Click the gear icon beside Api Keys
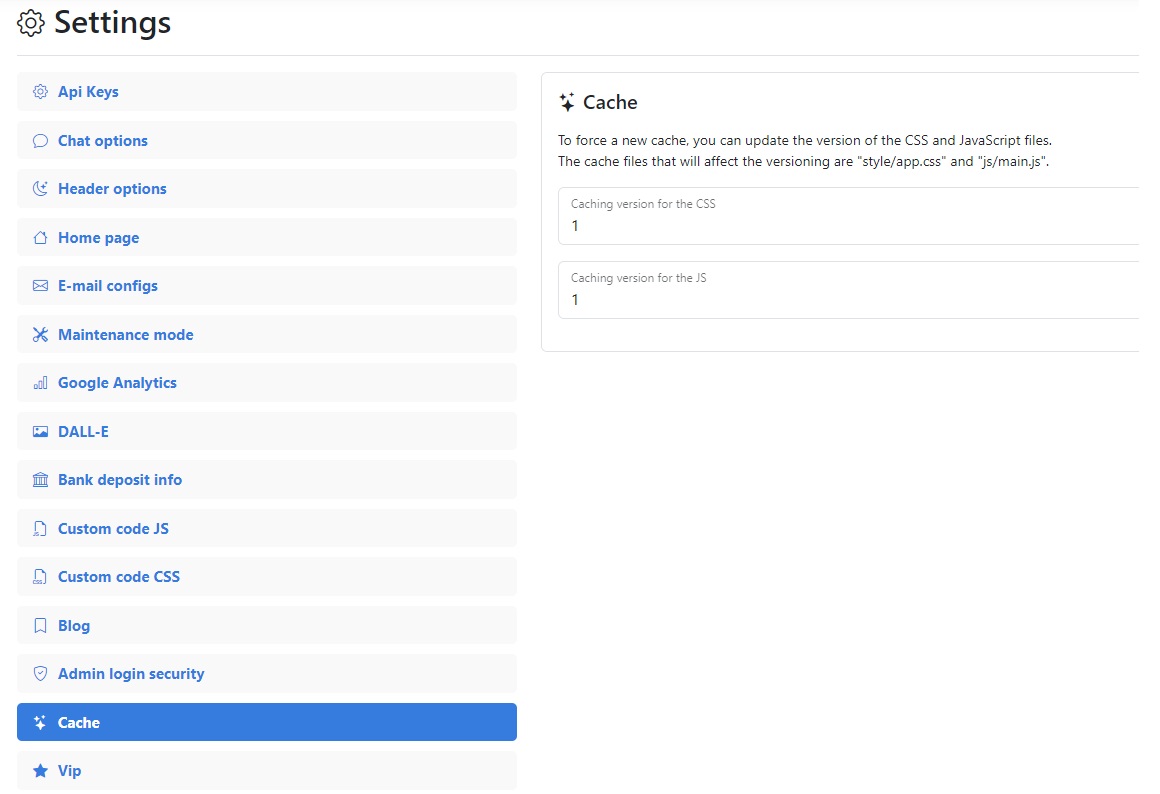 click(40, 92)
